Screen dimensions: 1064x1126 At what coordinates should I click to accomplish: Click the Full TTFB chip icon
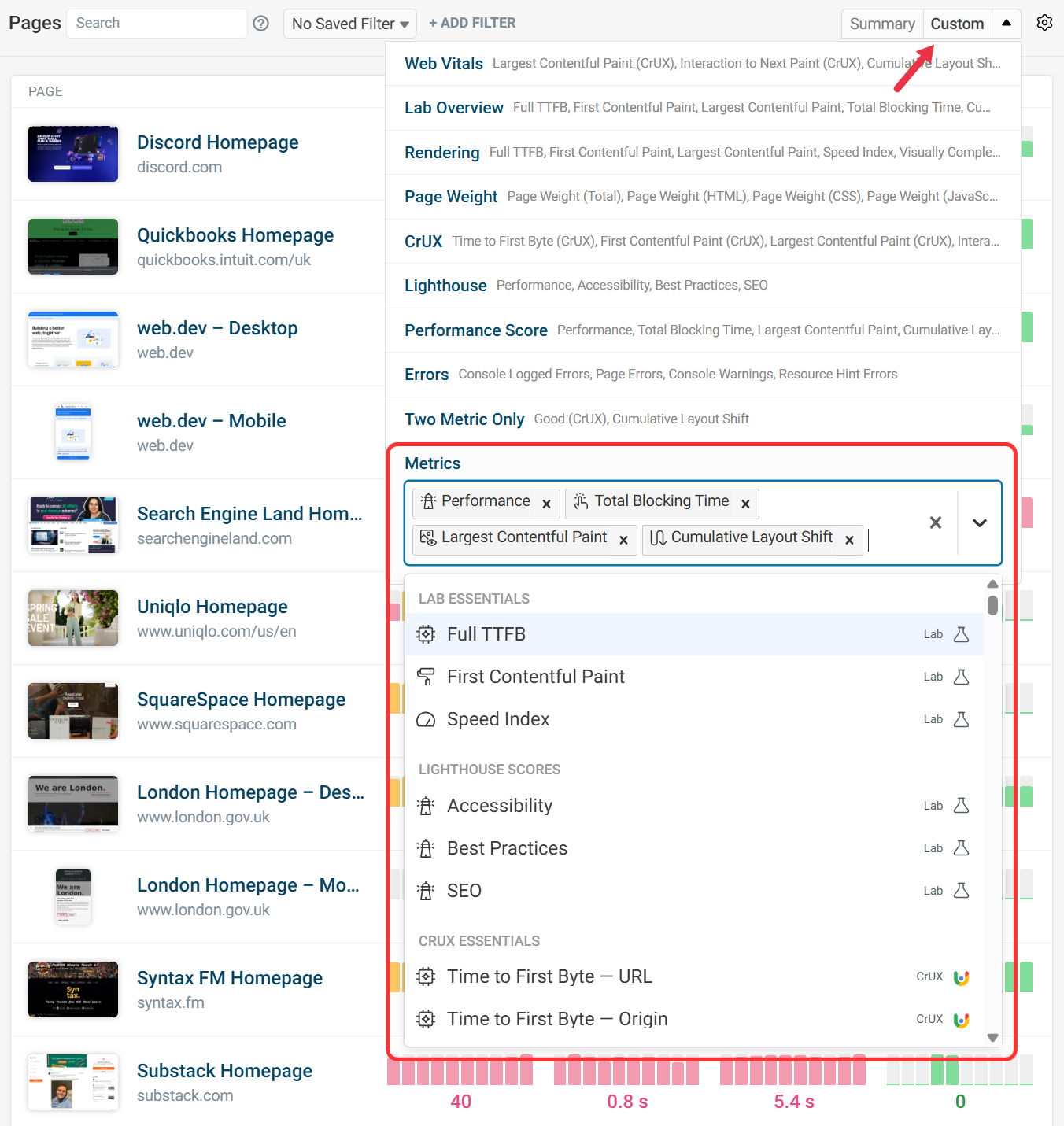426,634
